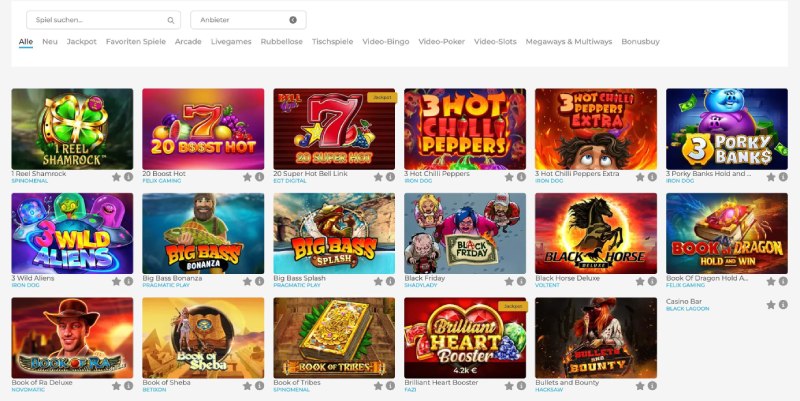Star icon next to Book of Sheba
800x401 pixels.
click(247, 386)
